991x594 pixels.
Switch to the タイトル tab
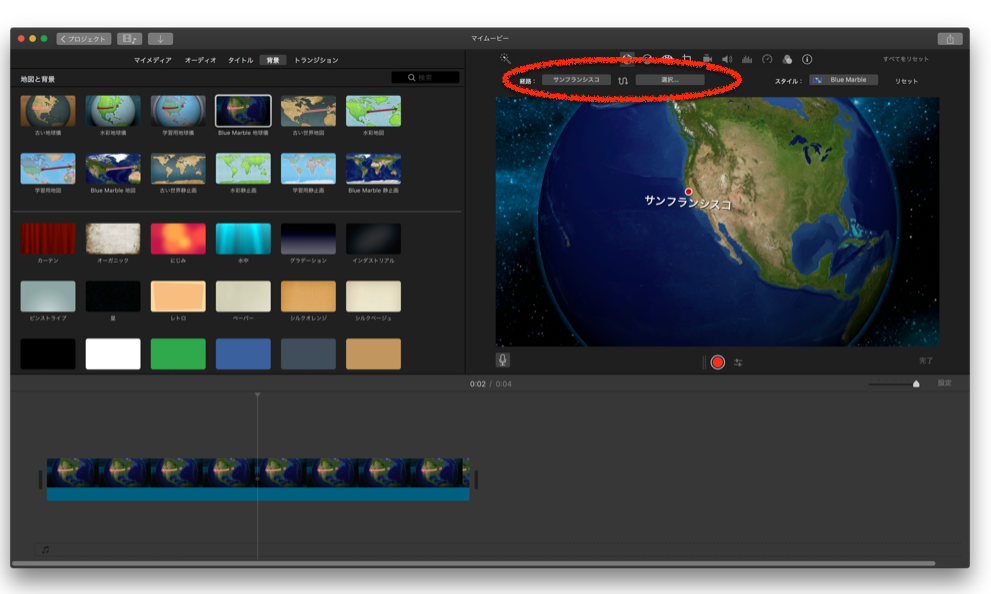240,60
